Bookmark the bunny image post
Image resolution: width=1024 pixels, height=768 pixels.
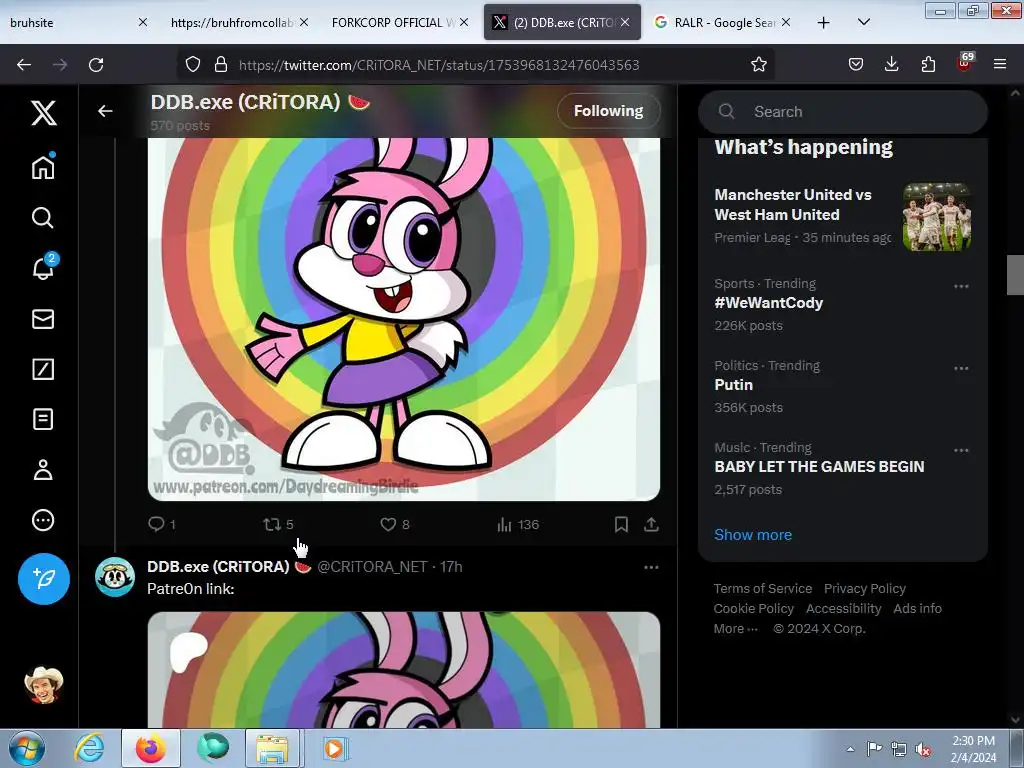[621, 524]
